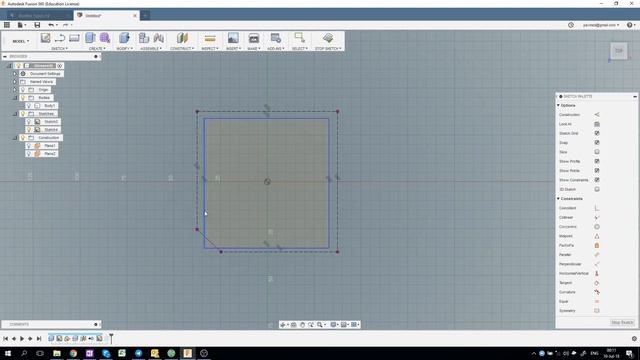Open Chrome from the taskbar
Viewport: 640px width, 360px height.
pos(73,353)
